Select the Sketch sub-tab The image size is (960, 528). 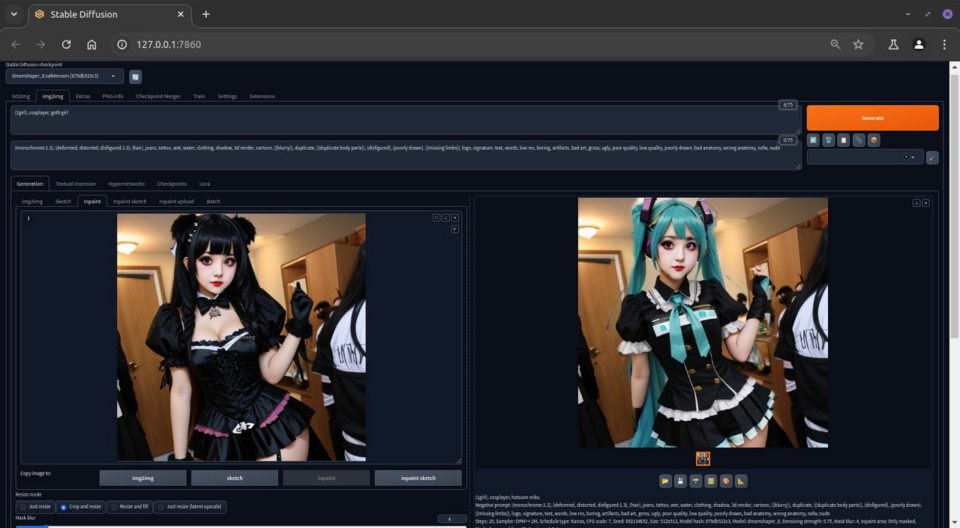(63, 202)
